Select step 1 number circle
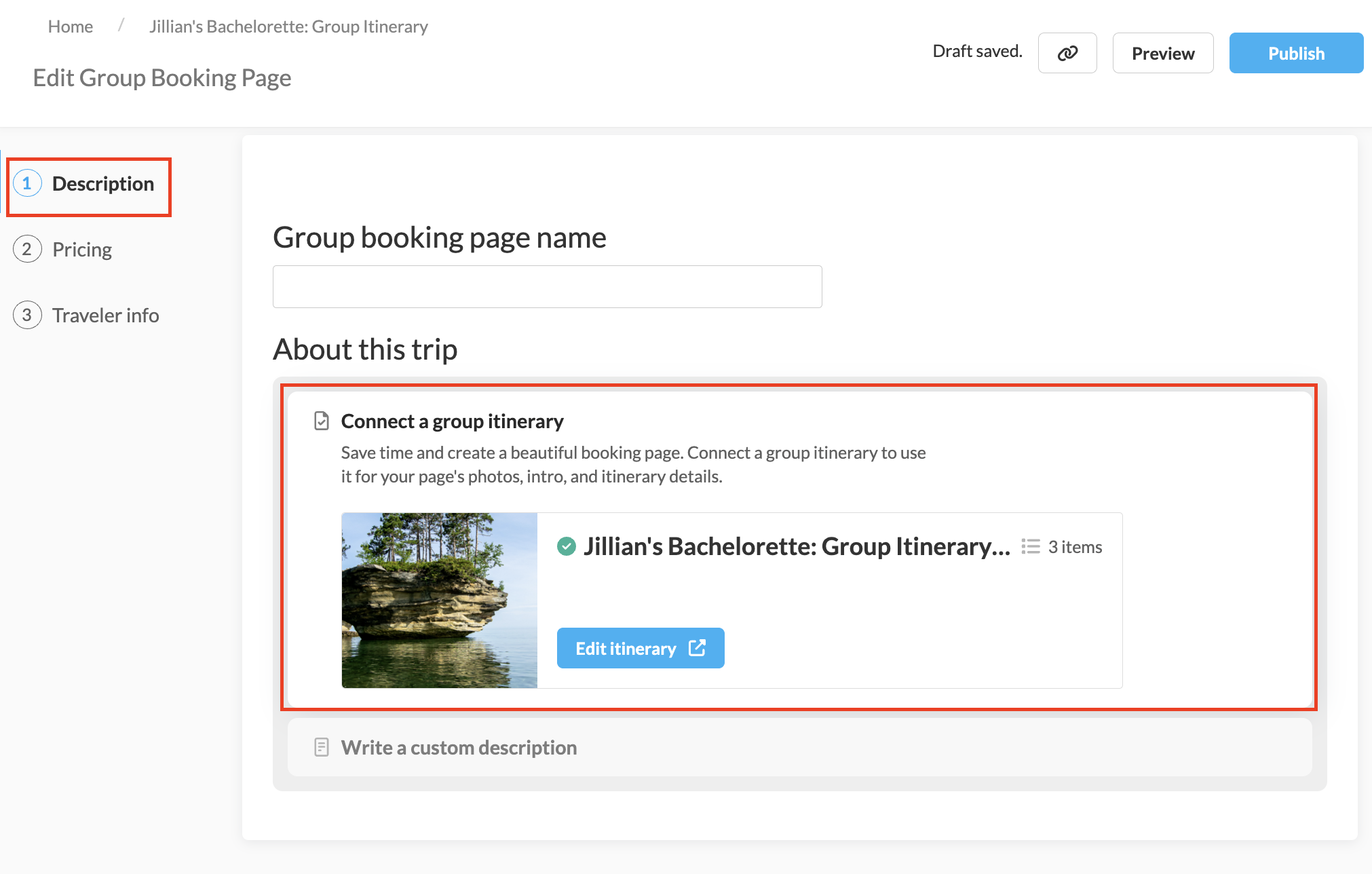The image size is (1372, 874). tap(27, 183)
